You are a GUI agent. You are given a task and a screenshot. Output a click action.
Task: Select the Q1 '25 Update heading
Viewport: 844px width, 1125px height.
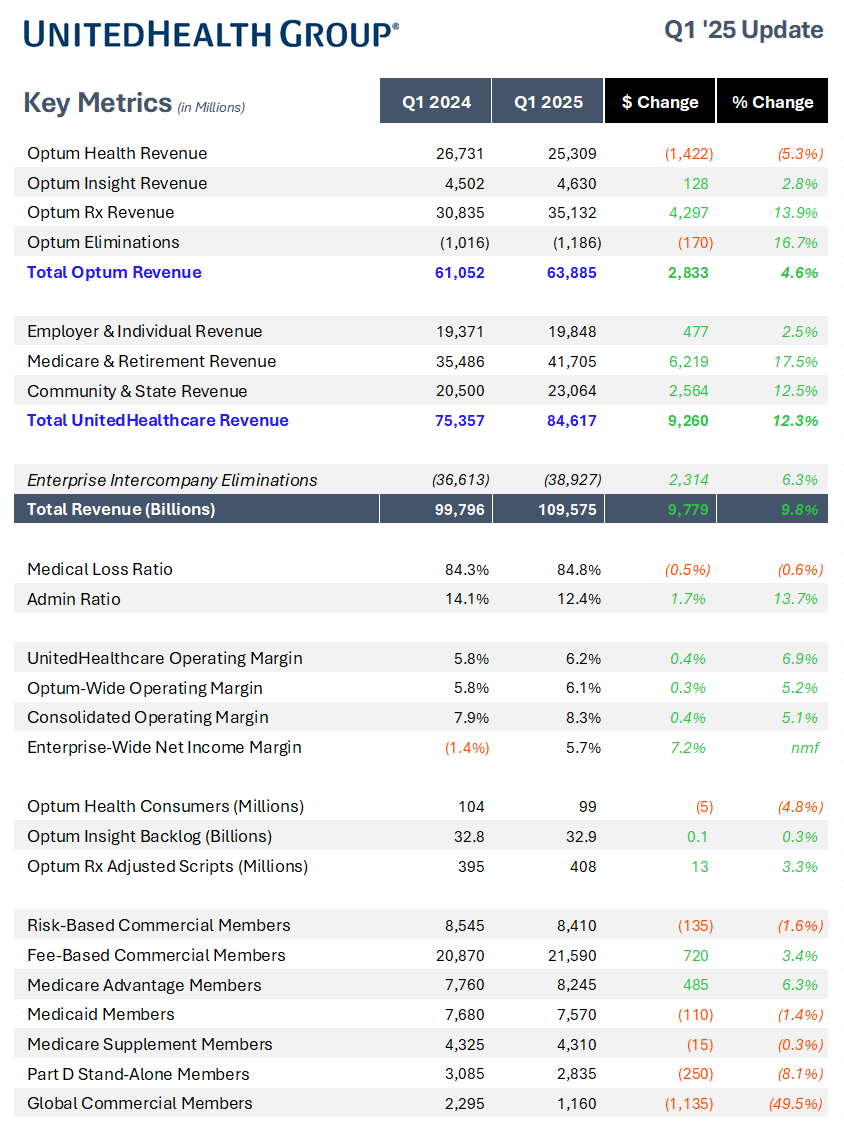[x=742, y=30]
